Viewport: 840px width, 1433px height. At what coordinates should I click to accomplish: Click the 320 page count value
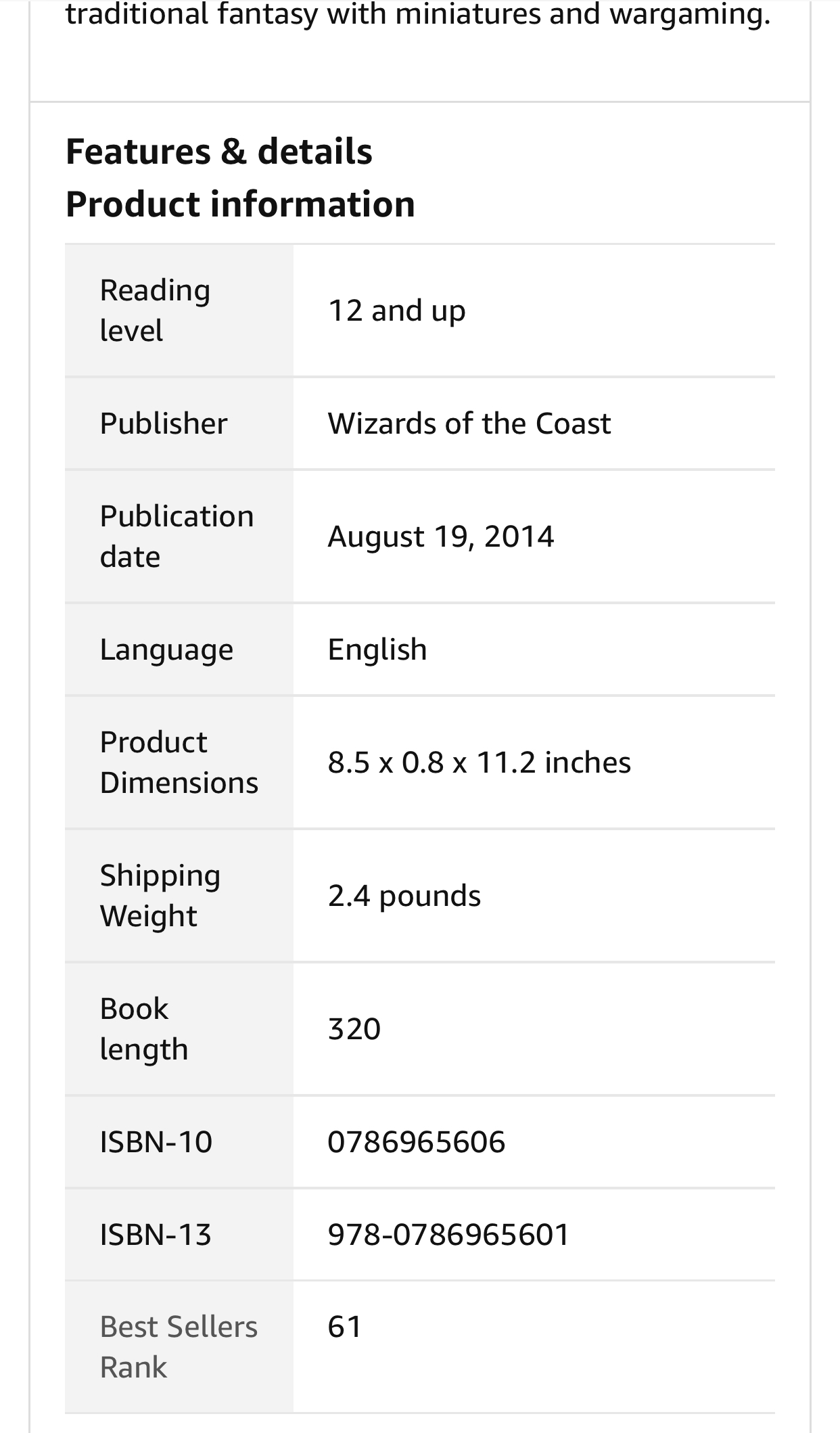pyautogui.click(x=354, y=1029)
